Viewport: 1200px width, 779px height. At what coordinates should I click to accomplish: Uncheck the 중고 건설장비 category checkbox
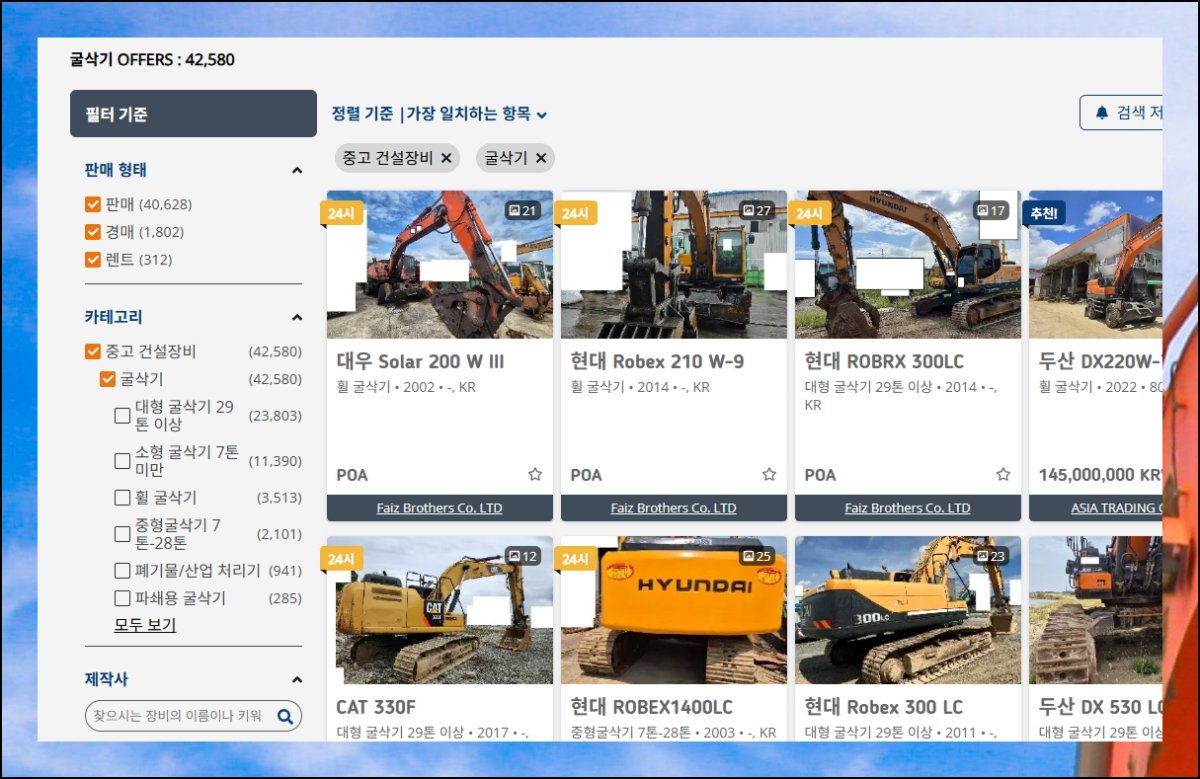[x=93, y=352]
